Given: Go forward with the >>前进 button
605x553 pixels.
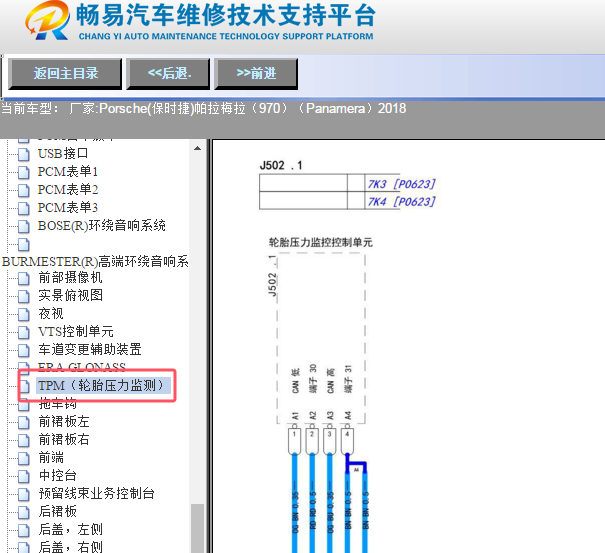Looking at the screenshot, I should point(256,73).
